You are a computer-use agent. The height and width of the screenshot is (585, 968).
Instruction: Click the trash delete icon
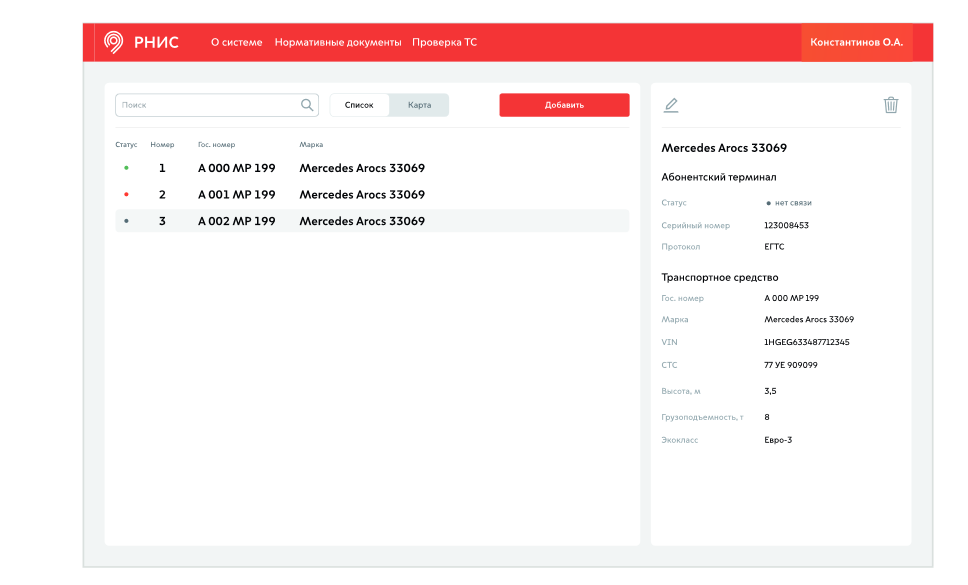pos(891,105)
